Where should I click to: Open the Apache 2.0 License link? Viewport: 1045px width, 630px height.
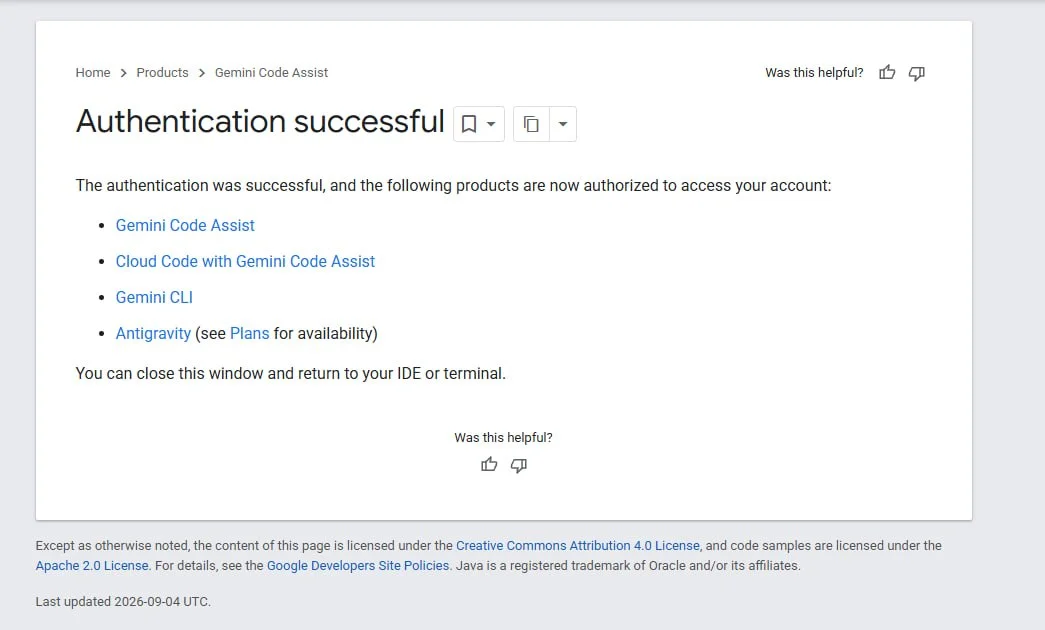click(92, 565)
